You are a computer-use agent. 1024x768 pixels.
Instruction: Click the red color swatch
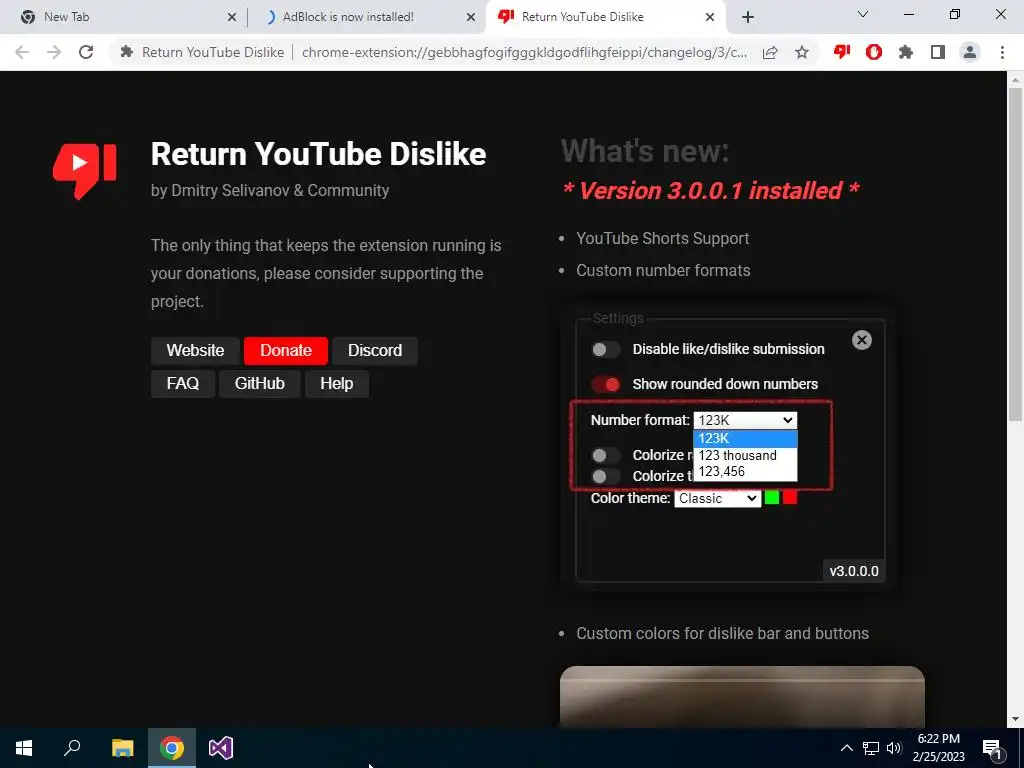coord(790,498)
